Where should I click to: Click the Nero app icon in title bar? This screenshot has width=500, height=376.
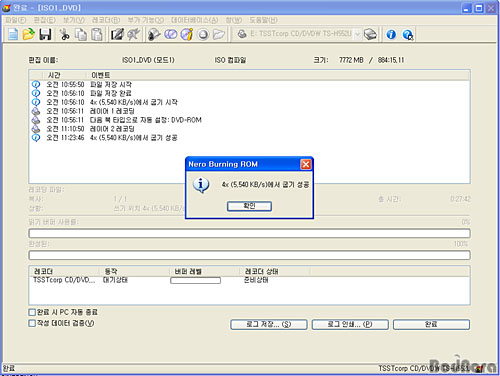pos(7,7)
